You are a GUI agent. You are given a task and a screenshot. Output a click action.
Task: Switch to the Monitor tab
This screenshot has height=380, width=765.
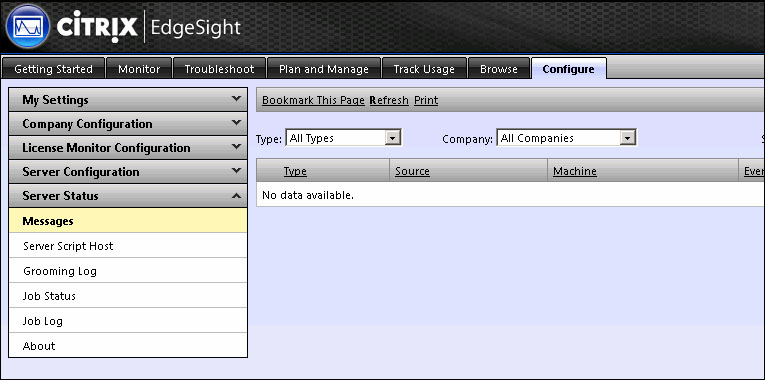coord(139,69)
